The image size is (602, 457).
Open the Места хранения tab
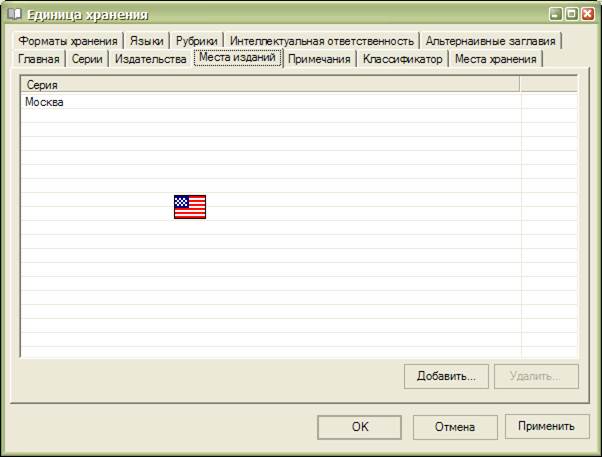[x=495, y=60]
